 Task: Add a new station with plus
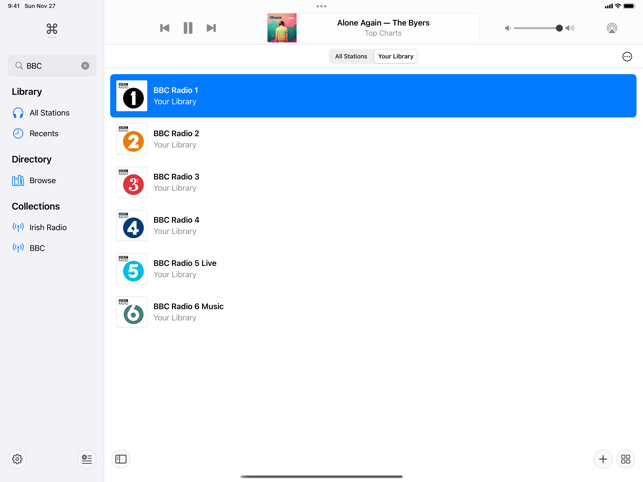coord(602,459)
